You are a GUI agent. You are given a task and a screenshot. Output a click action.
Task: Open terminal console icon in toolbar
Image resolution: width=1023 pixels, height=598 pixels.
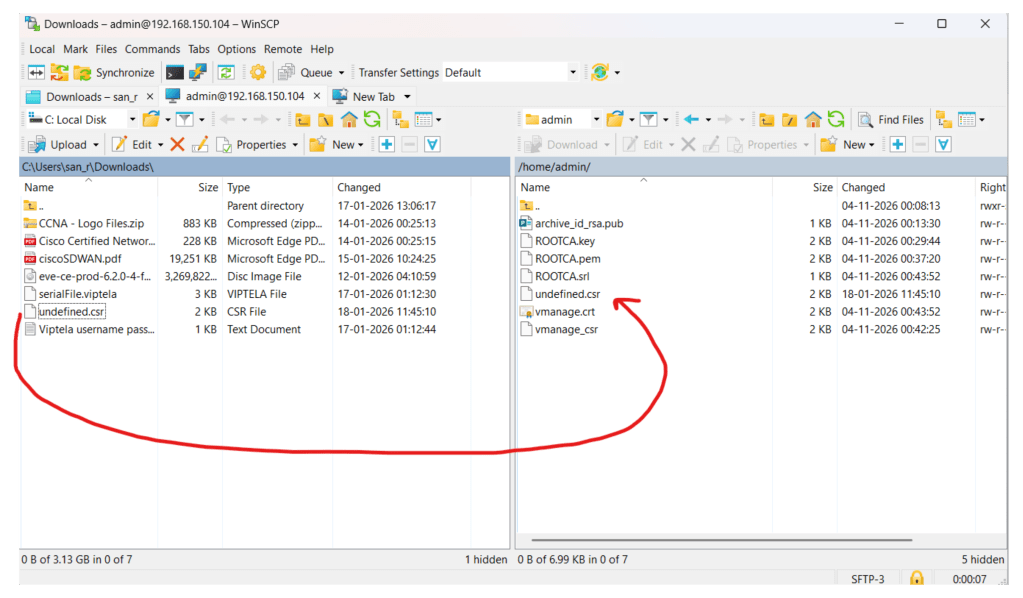(175, 72)
